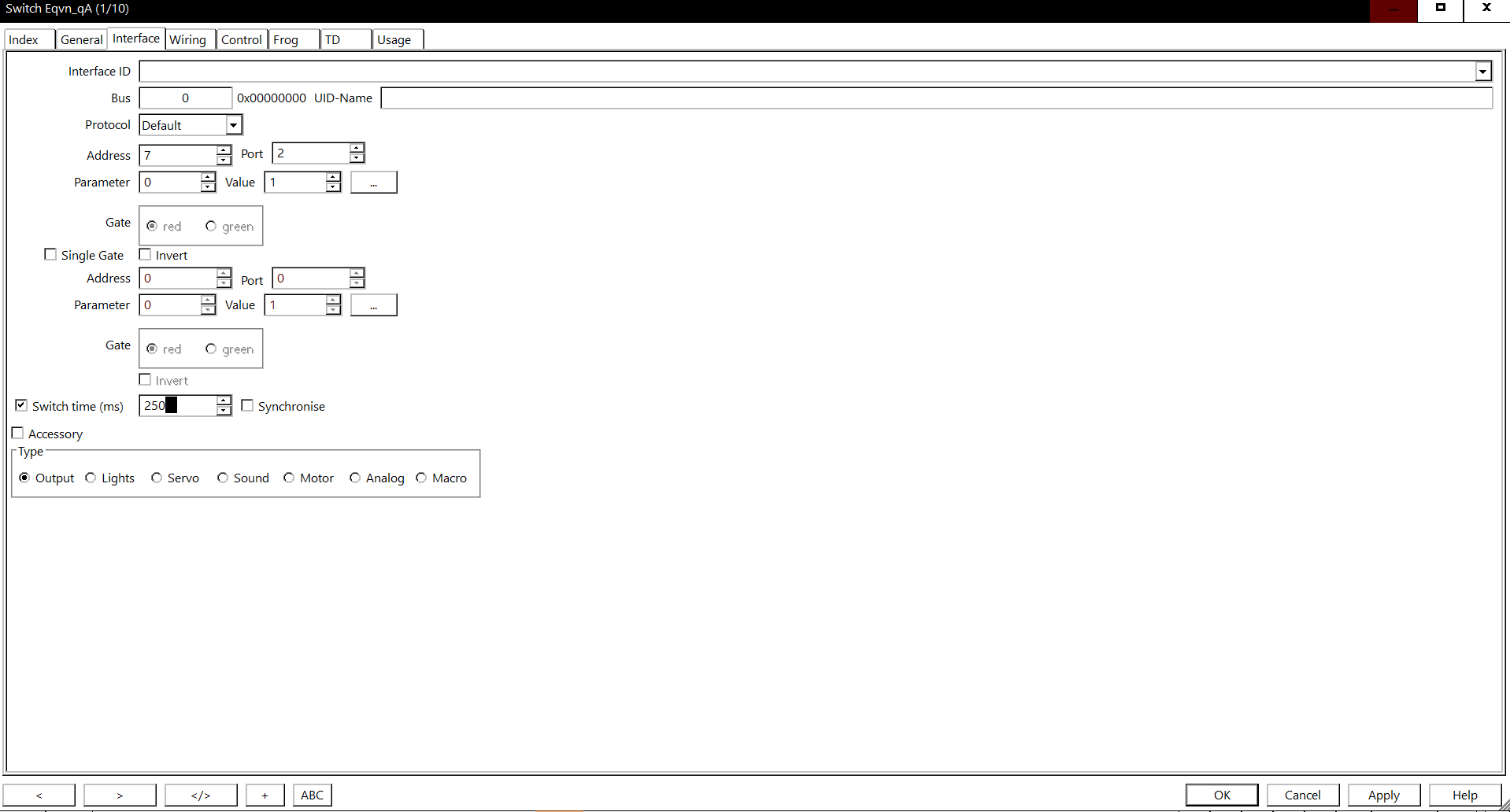Expand the Interface ID dropdown

pyautogui.click(x=1482, y=72)
